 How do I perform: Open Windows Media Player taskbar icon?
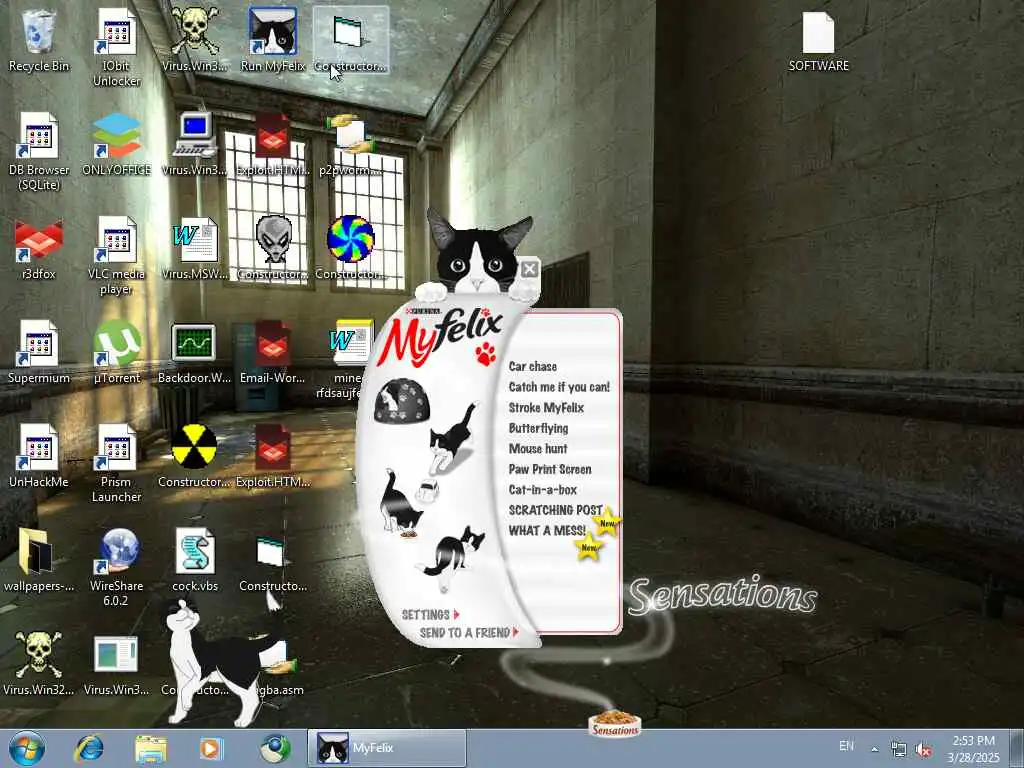click(211, 748)
